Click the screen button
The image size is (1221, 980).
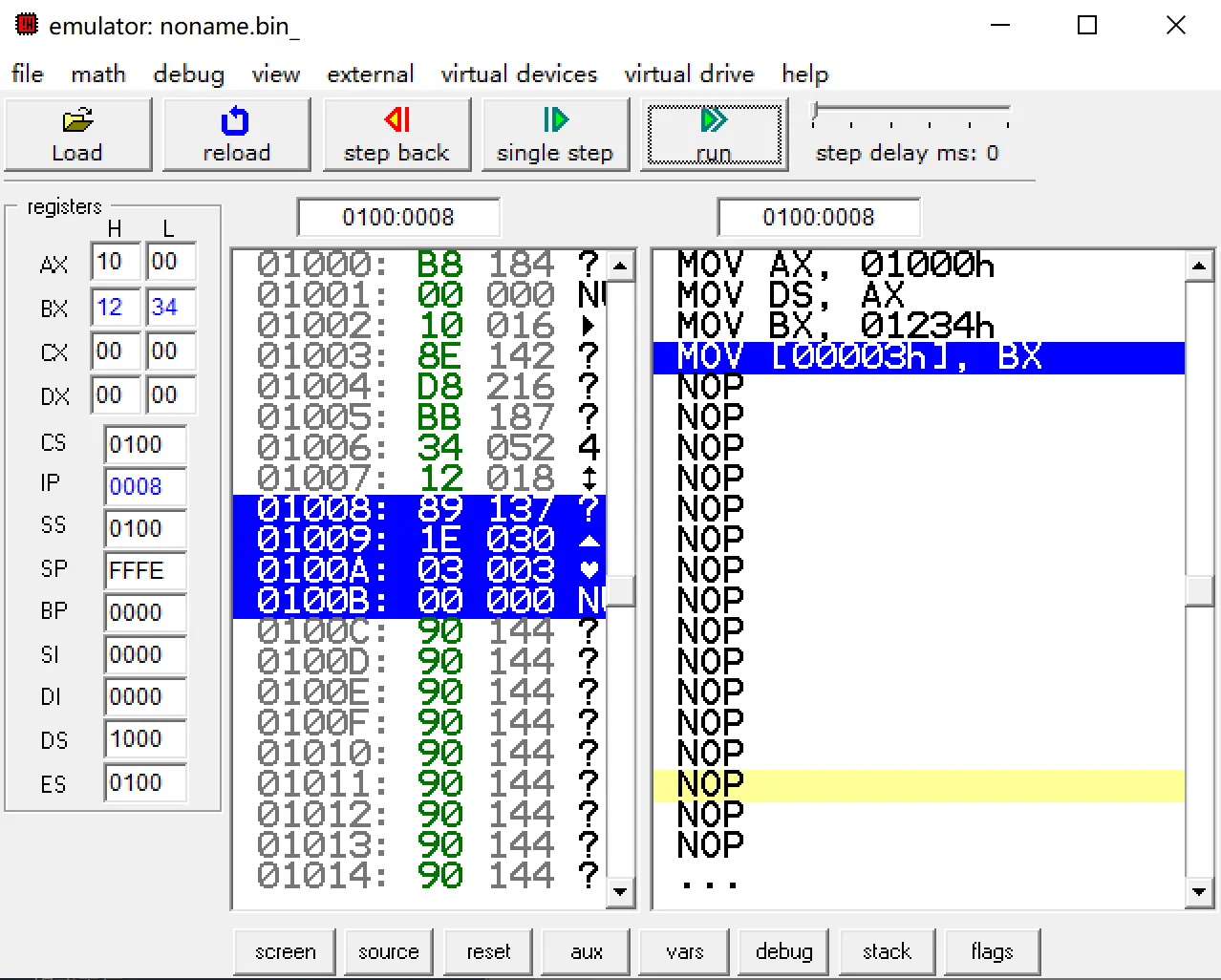pyautogui.click(x=285, y=951)
